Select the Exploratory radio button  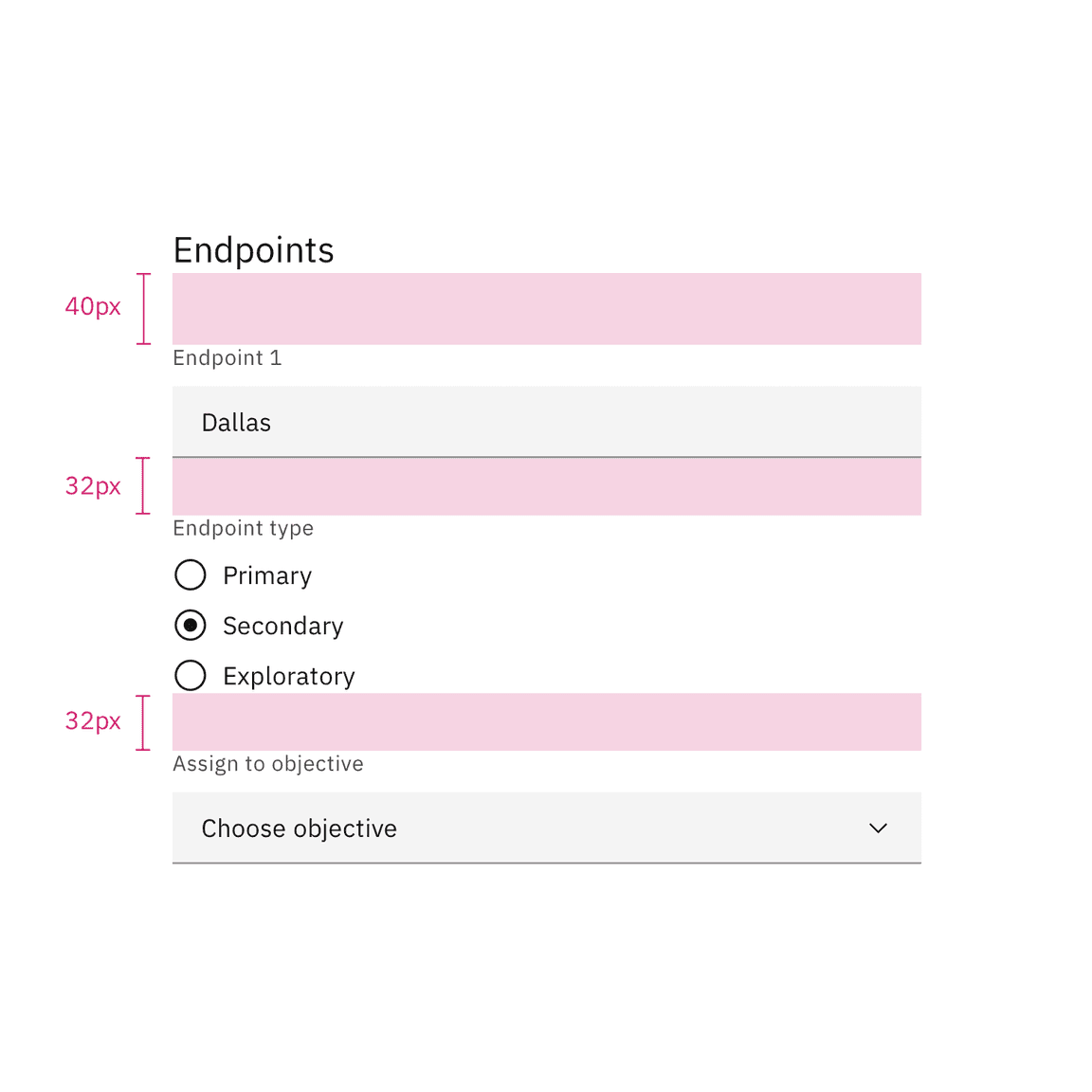coord(190,675)
